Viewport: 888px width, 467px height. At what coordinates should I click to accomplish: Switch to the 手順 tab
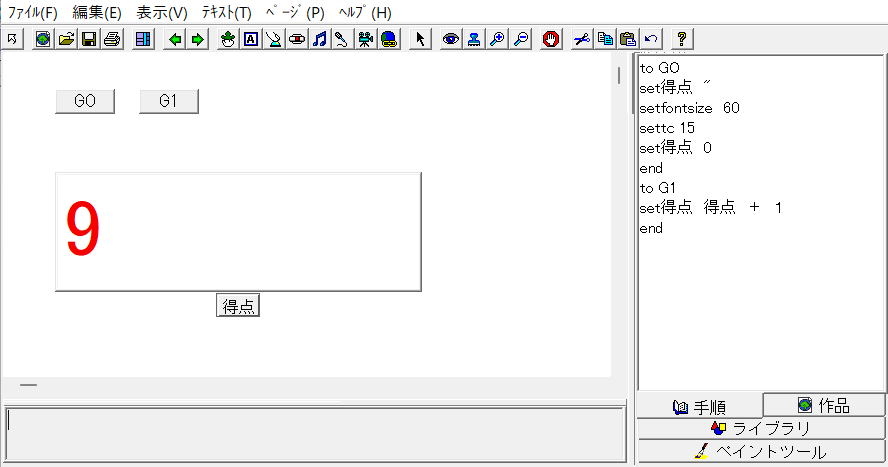coord(699,406)
